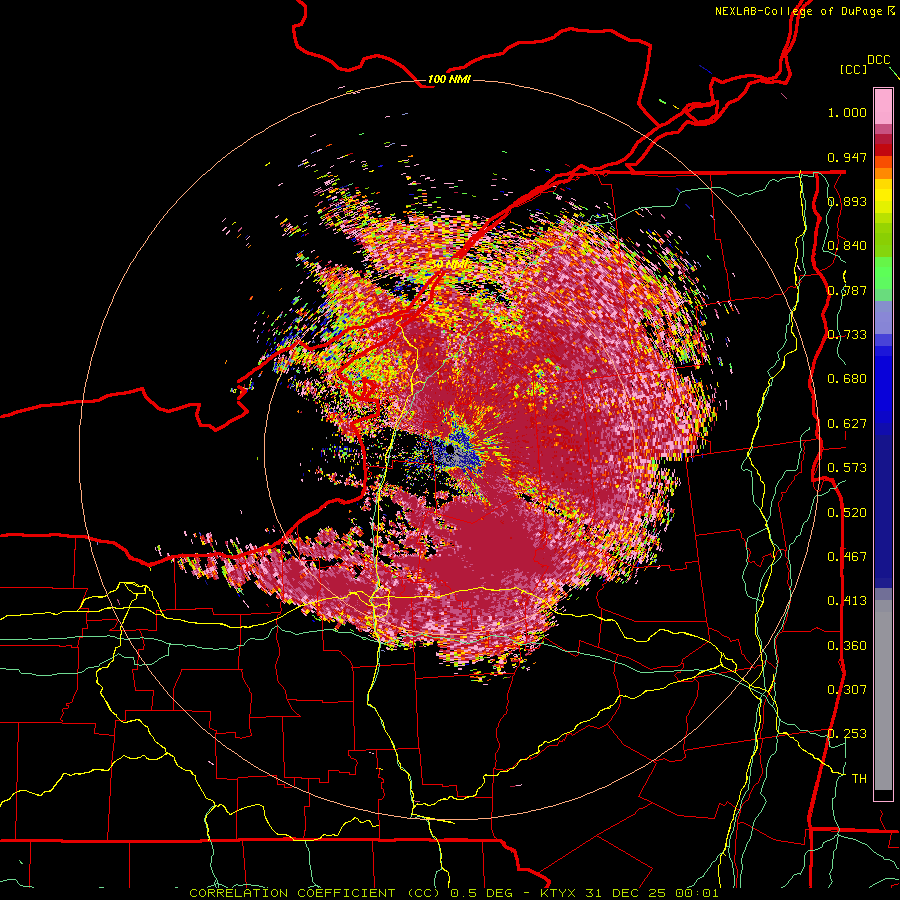Select the 0.520 scale value
Viewport: 900px width, 900px height.
pyautogui.click(x=847, y=513)
